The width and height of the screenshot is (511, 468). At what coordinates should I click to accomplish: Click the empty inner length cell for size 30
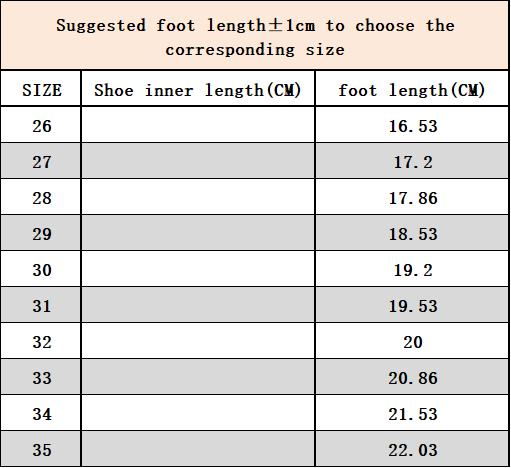point(198,269)
